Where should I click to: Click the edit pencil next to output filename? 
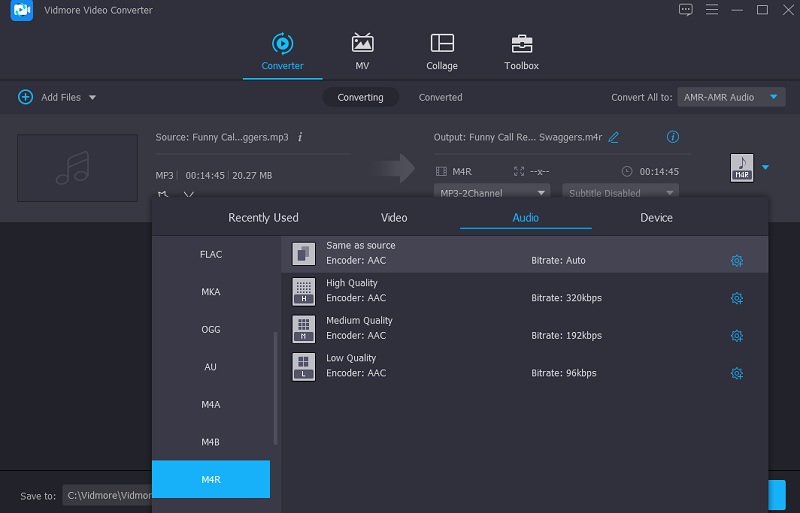click(x=614, y=137)
